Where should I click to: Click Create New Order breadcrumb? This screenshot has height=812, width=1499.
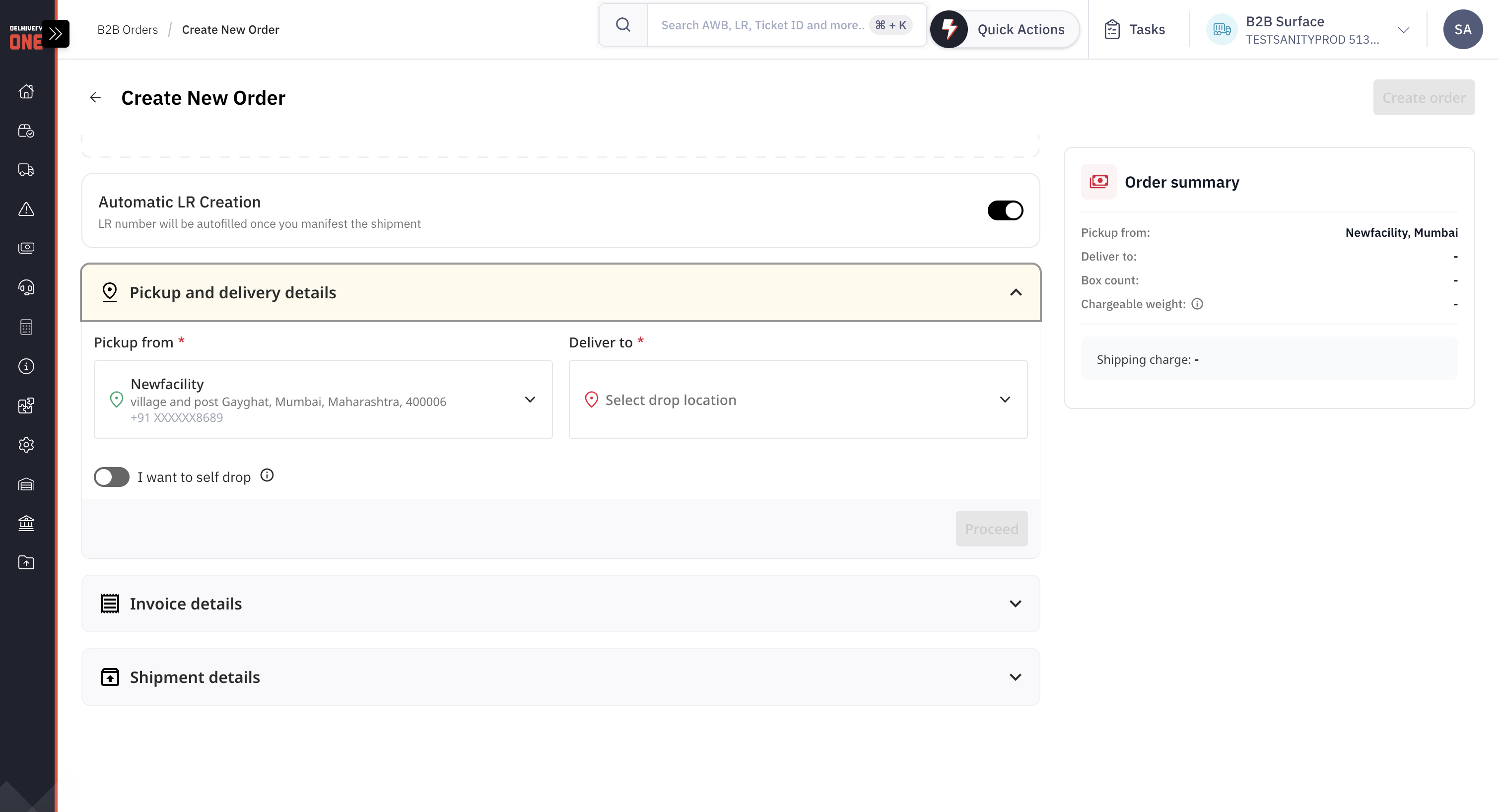[230, 30]
